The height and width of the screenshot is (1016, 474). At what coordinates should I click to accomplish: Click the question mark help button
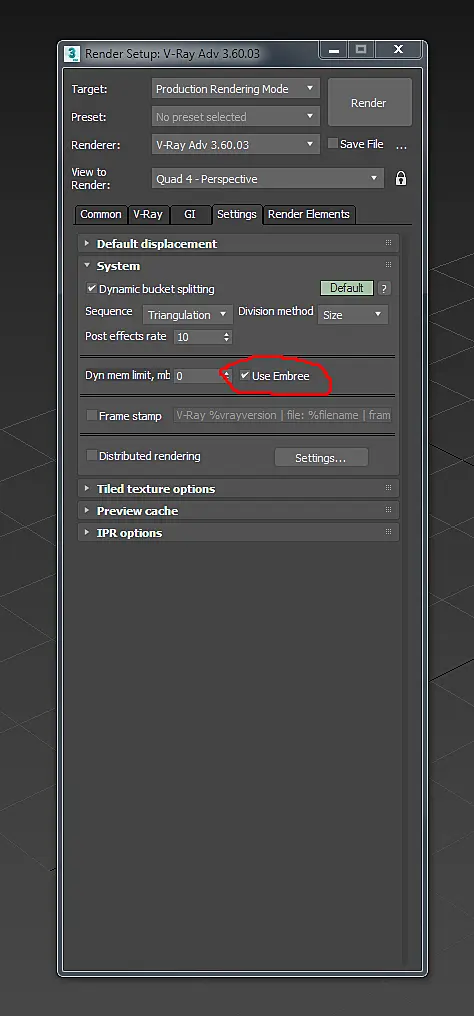[x=384, y=288]
